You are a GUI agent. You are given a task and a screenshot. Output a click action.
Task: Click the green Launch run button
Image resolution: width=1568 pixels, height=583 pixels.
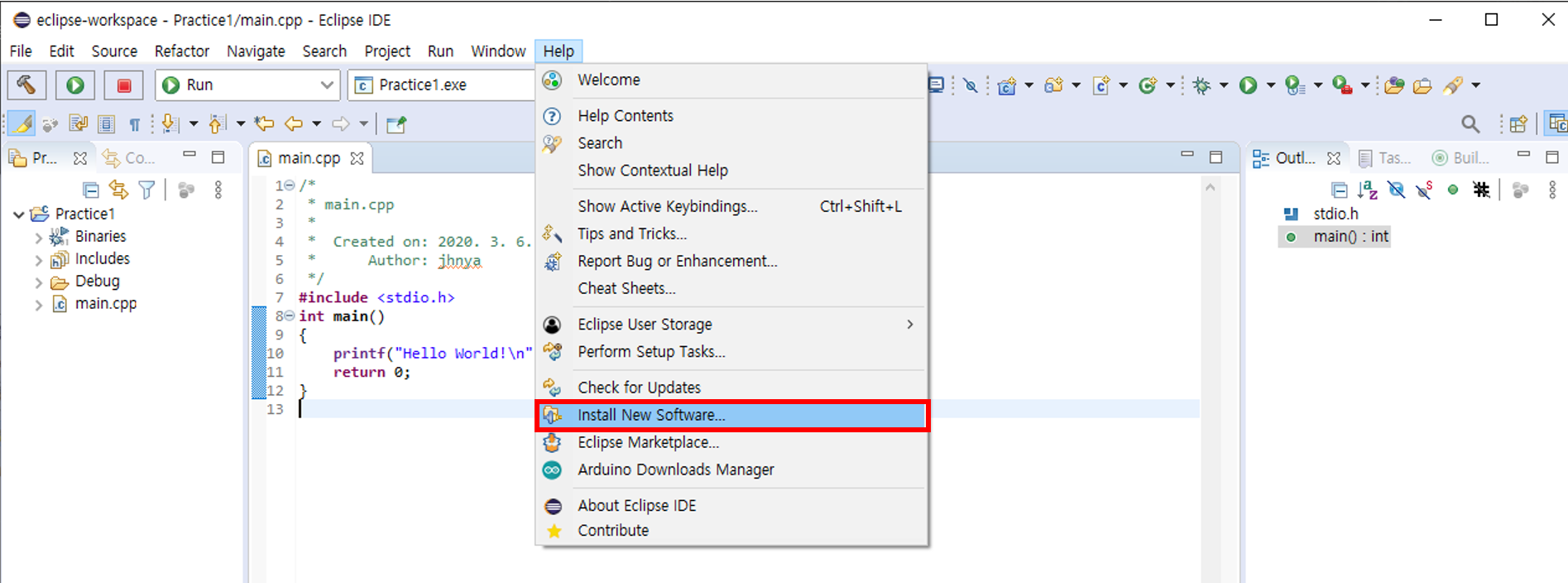[x=75, y=84]
